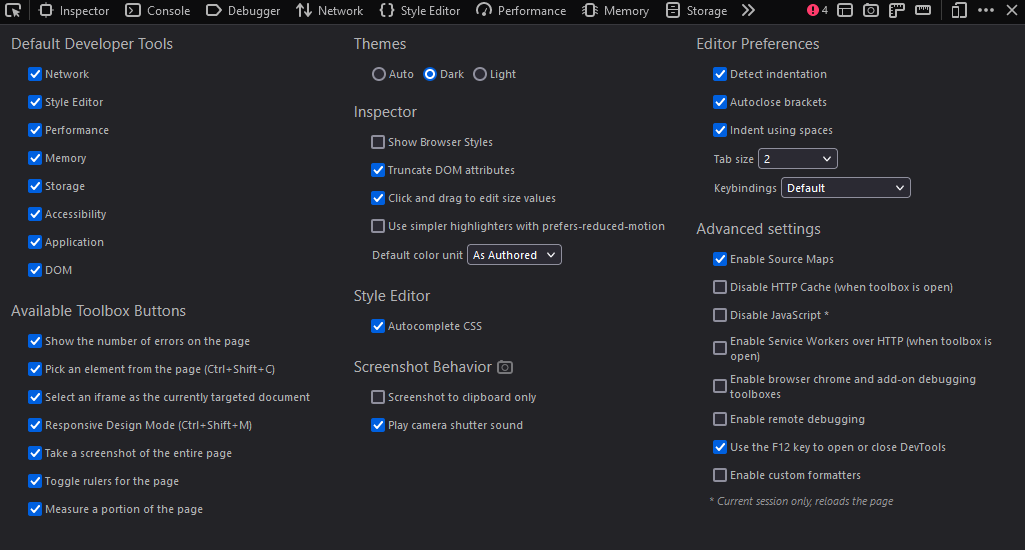The image size is (1025, 550).
Task: Click the Enable remote debugging label
Action: [797, 419]
